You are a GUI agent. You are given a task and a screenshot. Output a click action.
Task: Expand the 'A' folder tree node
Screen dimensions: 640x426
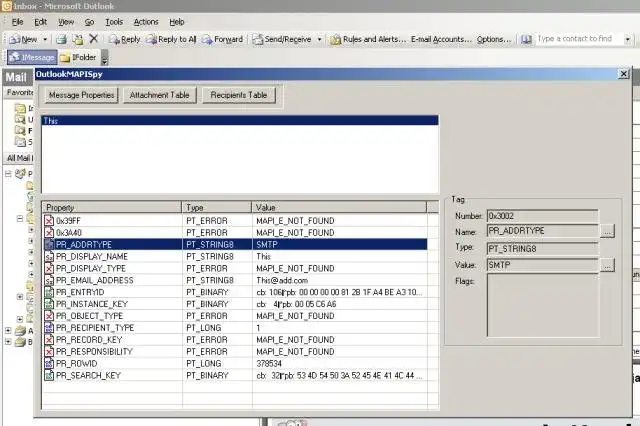click(x=8, y=331)
